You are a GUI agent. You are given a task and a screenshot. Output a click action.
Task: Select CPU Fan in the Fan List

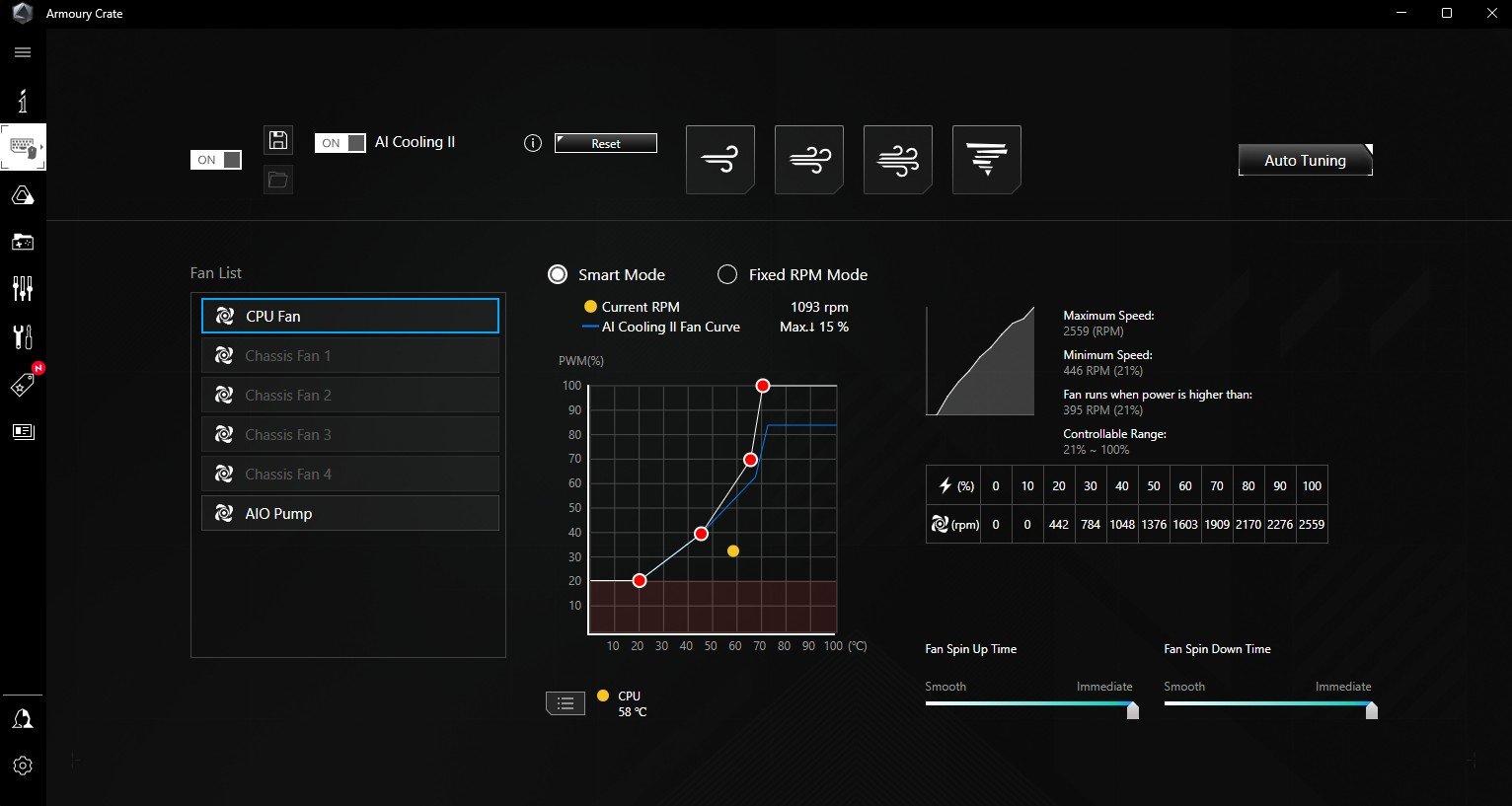(x=349, y=316)
